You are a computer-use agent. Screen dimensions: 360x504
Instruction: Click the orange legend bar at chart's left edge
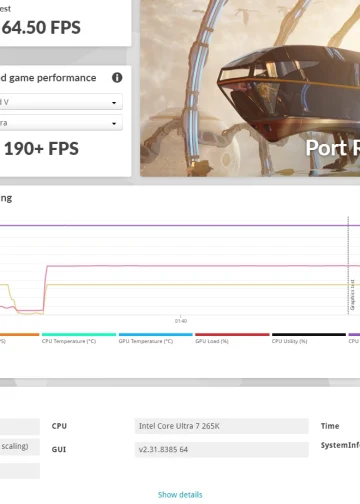(x=19, y=334)
